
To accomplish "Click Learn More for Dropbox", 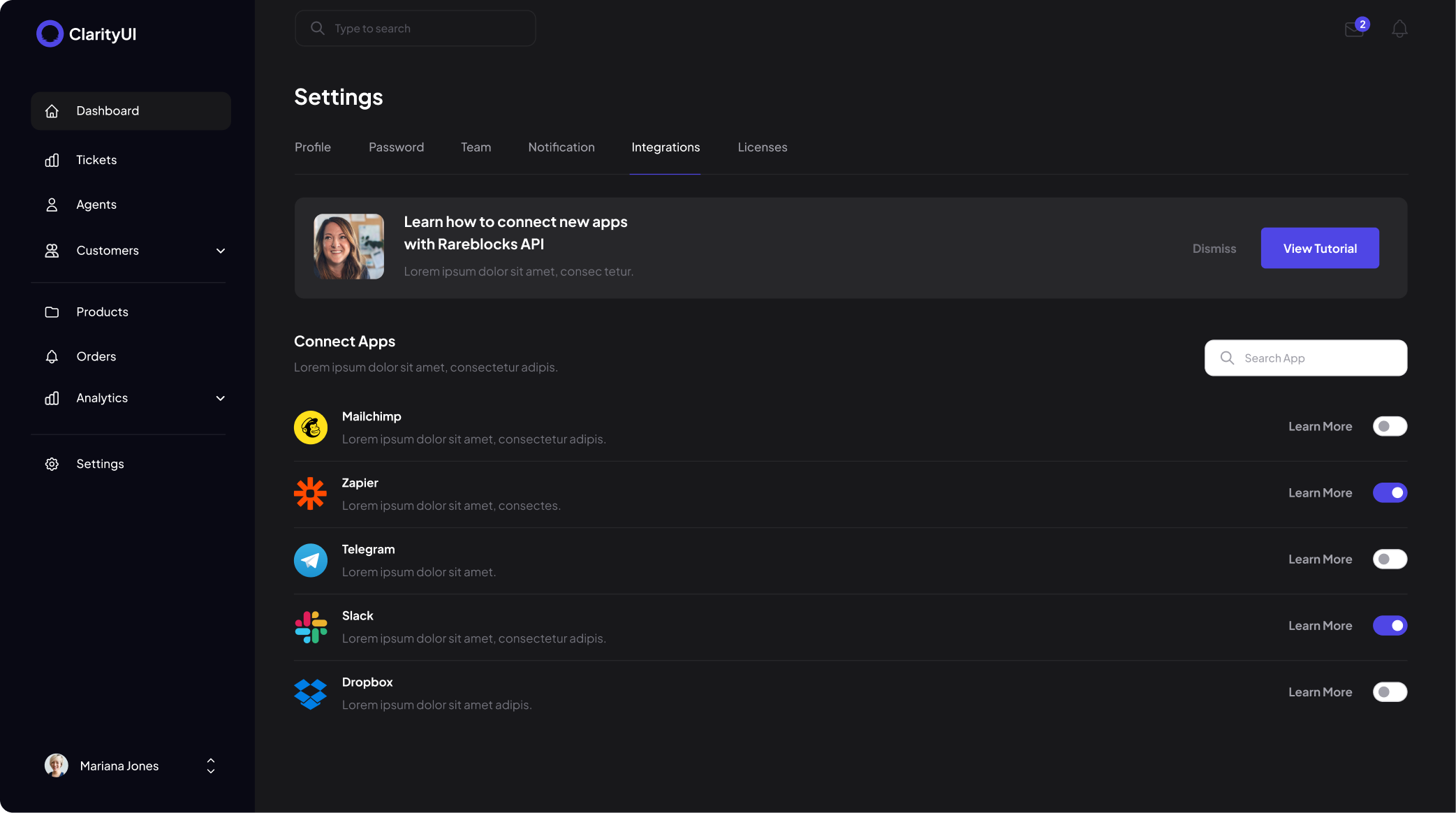I will click(x=1321, y=692).
